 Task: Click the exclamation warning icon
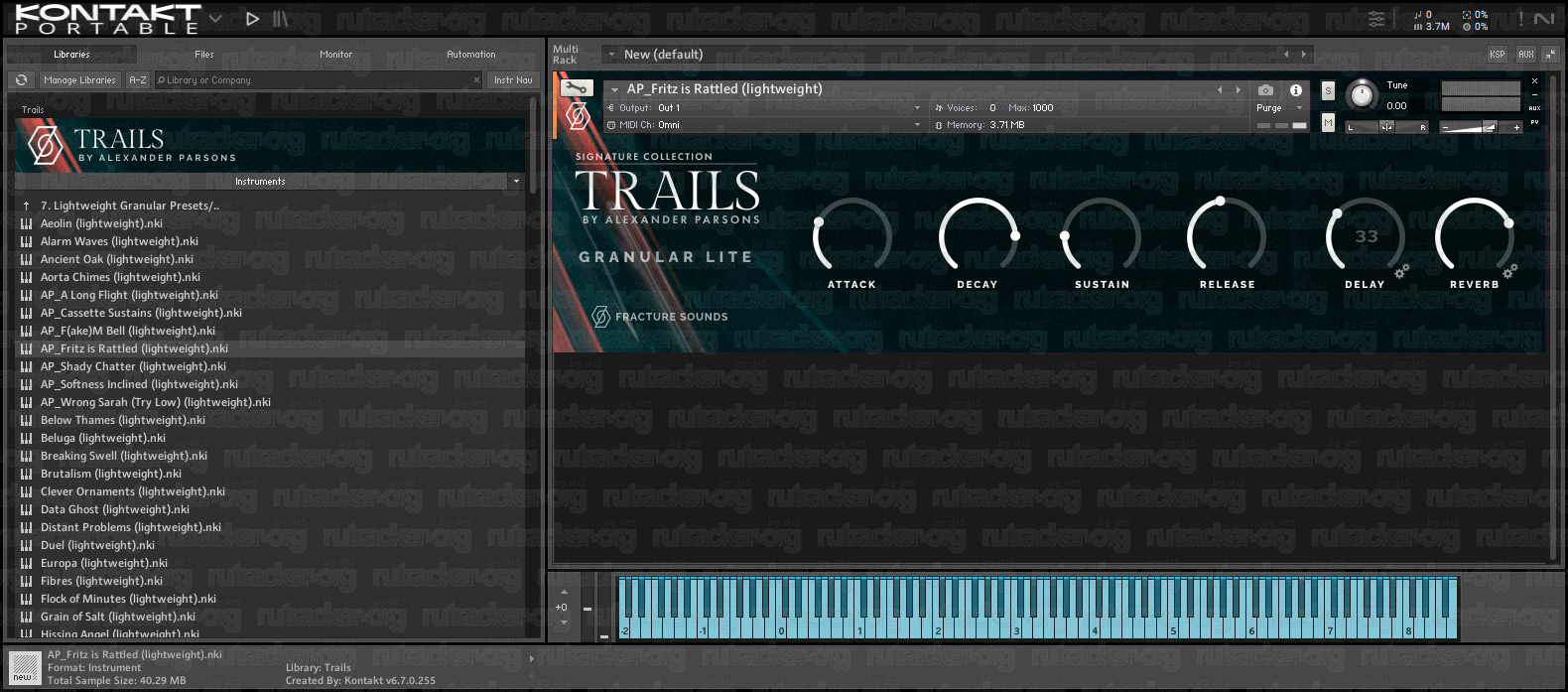click(x=1520, y=18)
